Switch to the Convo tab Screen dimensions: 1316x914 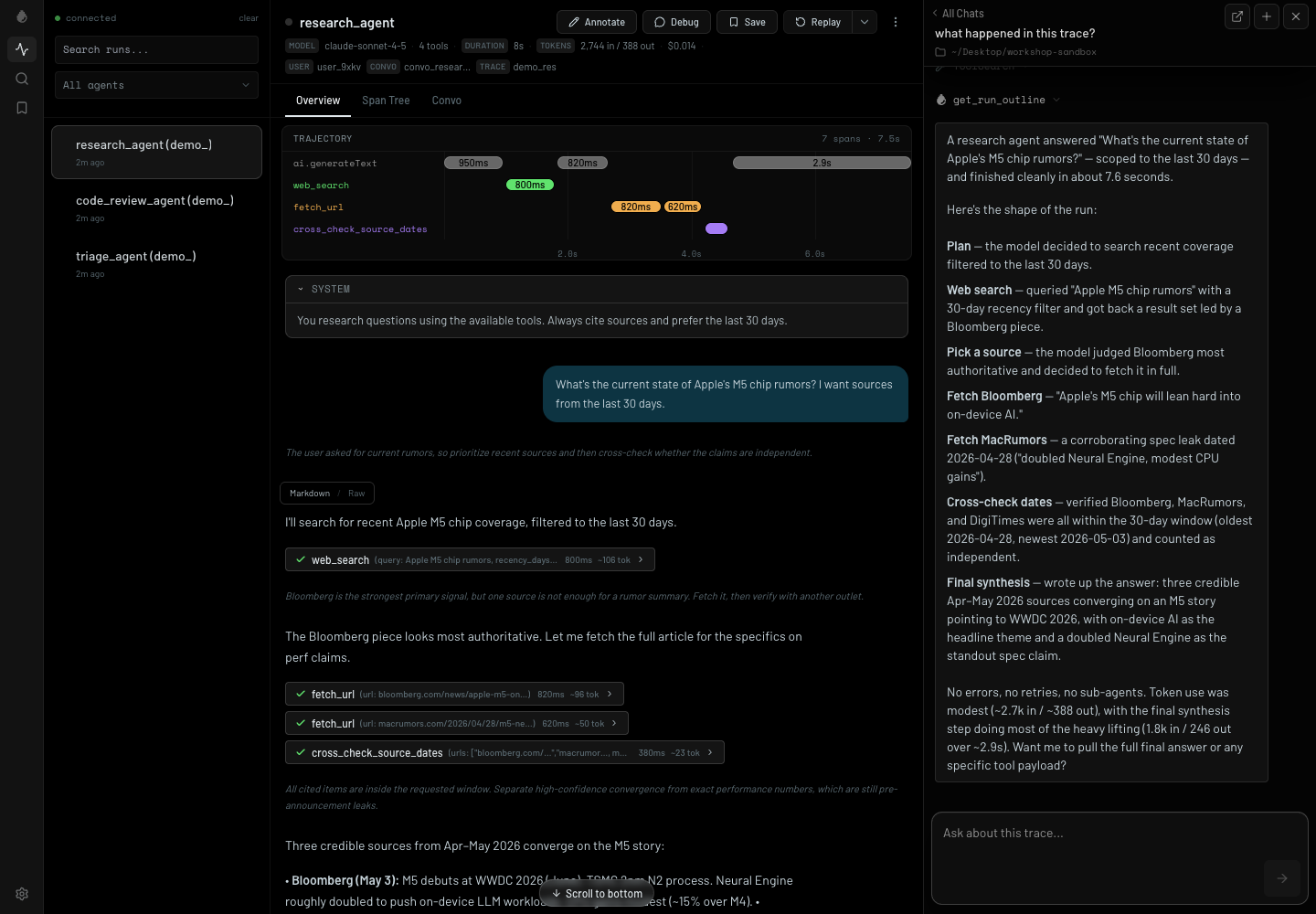446,101
